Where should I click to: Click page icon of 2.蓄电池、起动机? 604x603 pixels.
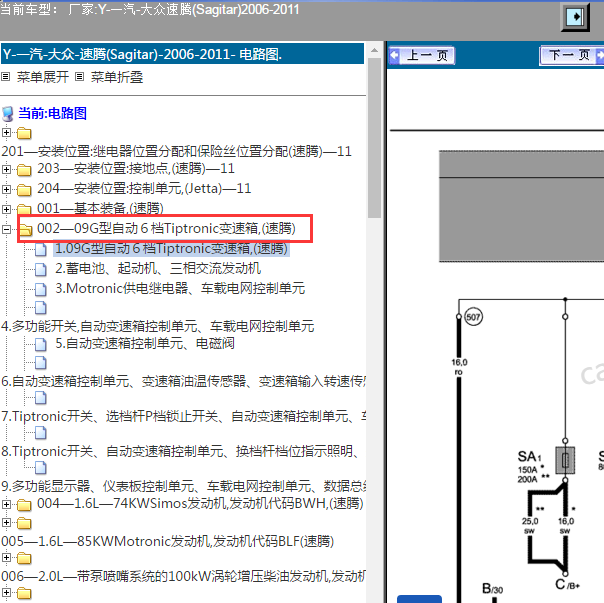click(40, 269)
